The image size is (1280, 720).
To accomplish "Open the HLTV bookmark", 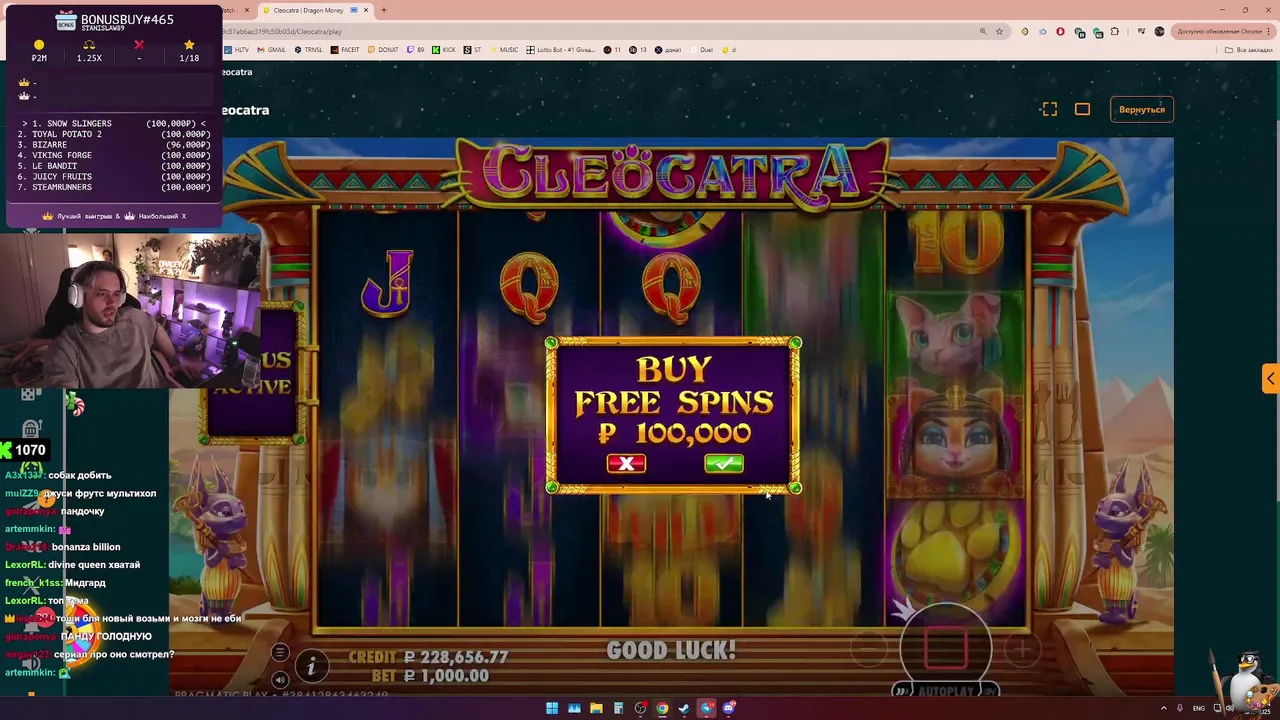I will click(x=238, y=49).
